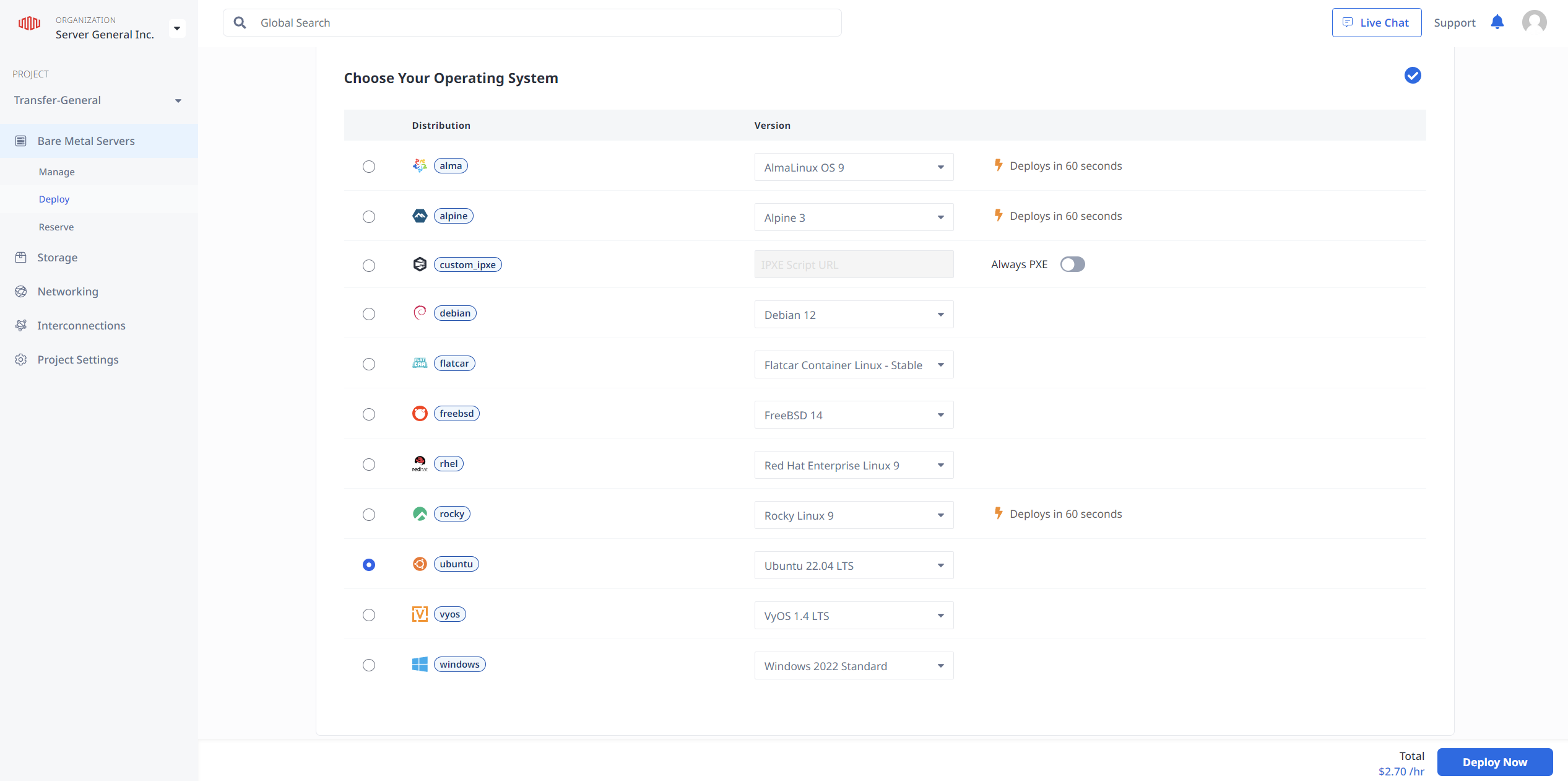Select the Rocky Linux radio button
Screen dimensions: 1568x781
(x=369, y=514)
